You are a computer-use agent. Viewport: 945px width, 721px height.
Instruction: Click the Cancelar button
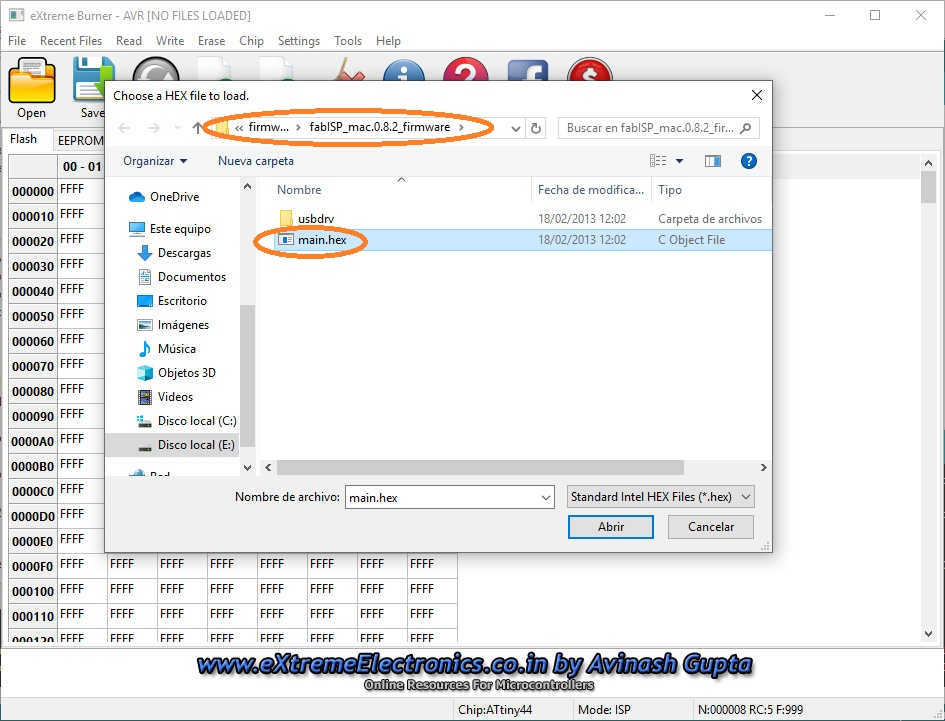[711, 527]
